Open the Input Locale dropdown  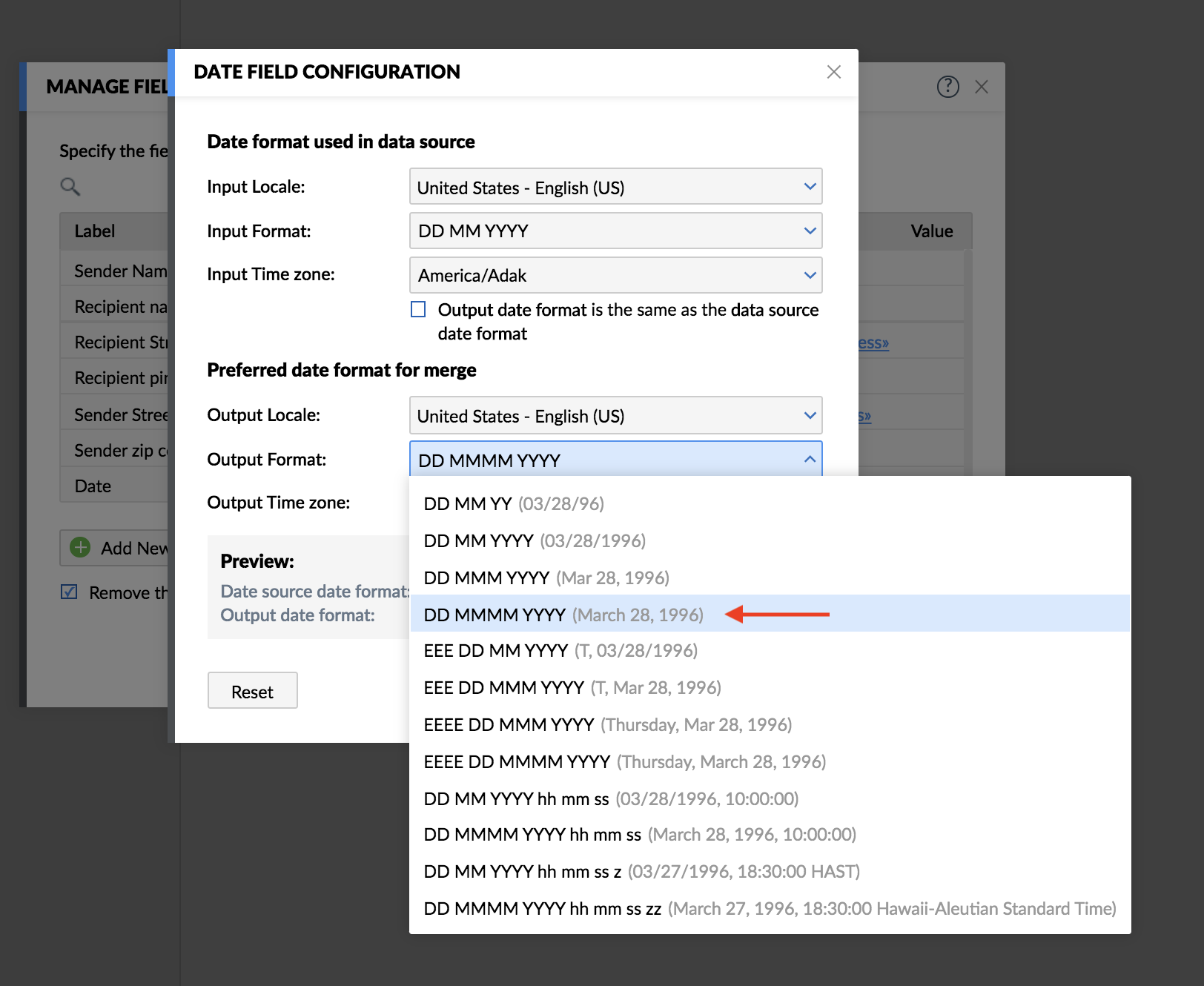[x=615, y=187]
